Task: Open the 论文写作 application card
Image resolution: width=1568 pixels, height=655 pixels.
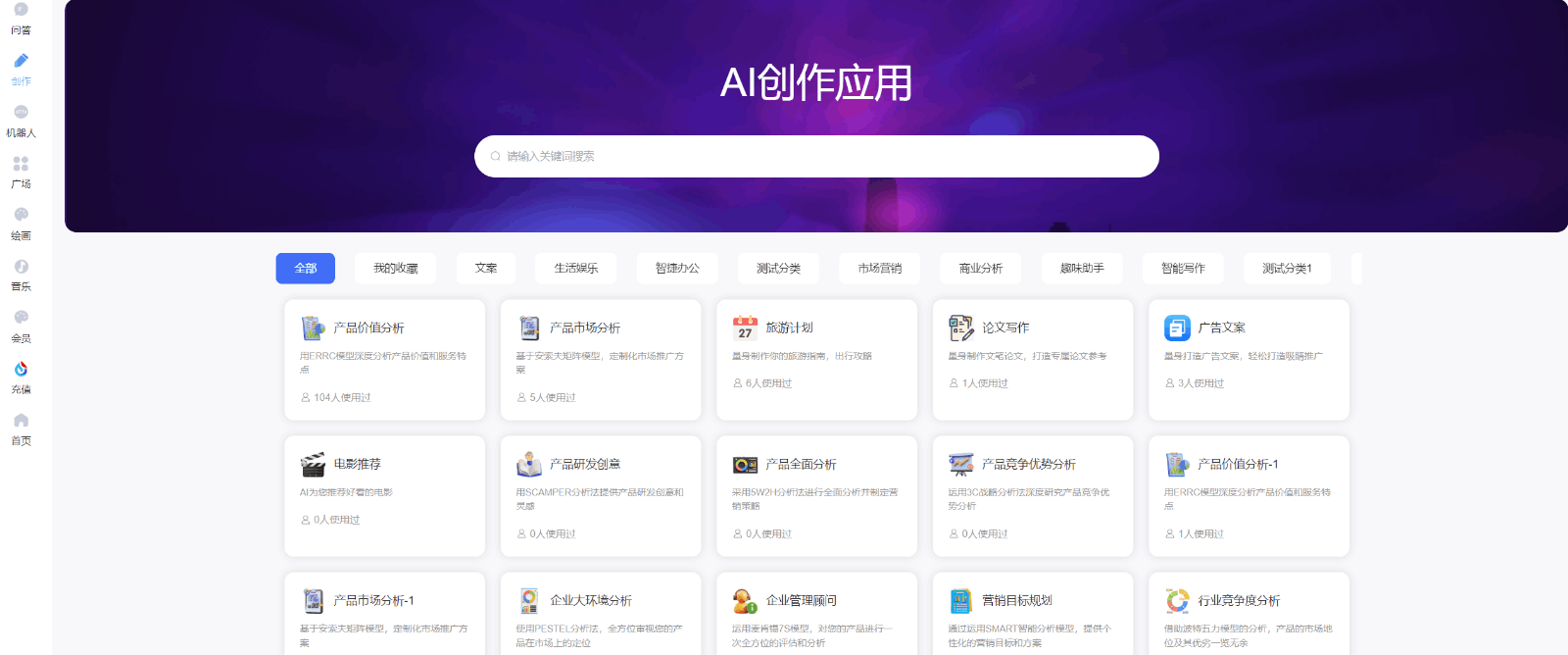Action: point(1032,359)
